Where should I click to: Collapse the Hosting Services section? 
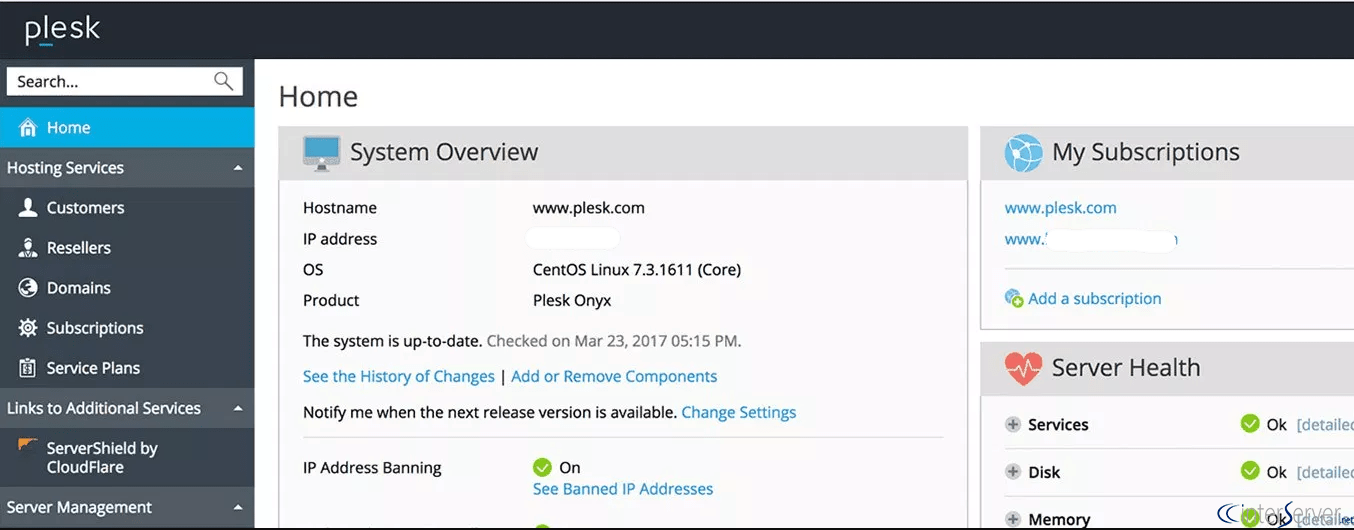tap(238, 168)
